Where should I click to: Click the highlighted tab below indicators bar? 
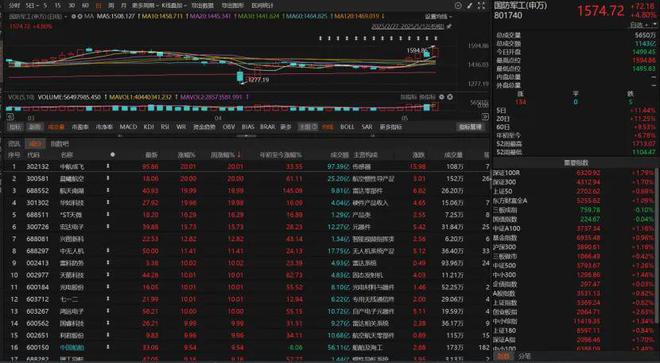[35, 144]
